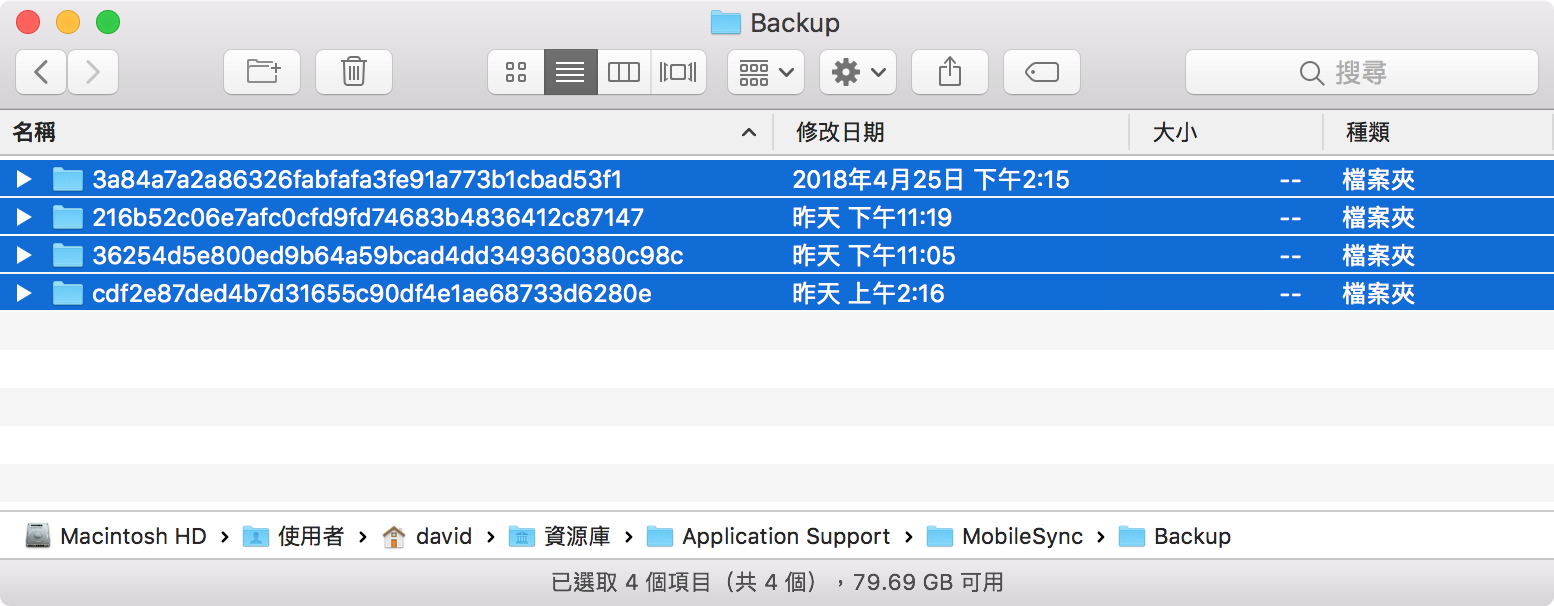Expand the folder starting with 3a84a7a2
This screenshot has height=606, width=1554.
(x=24, y=180)
